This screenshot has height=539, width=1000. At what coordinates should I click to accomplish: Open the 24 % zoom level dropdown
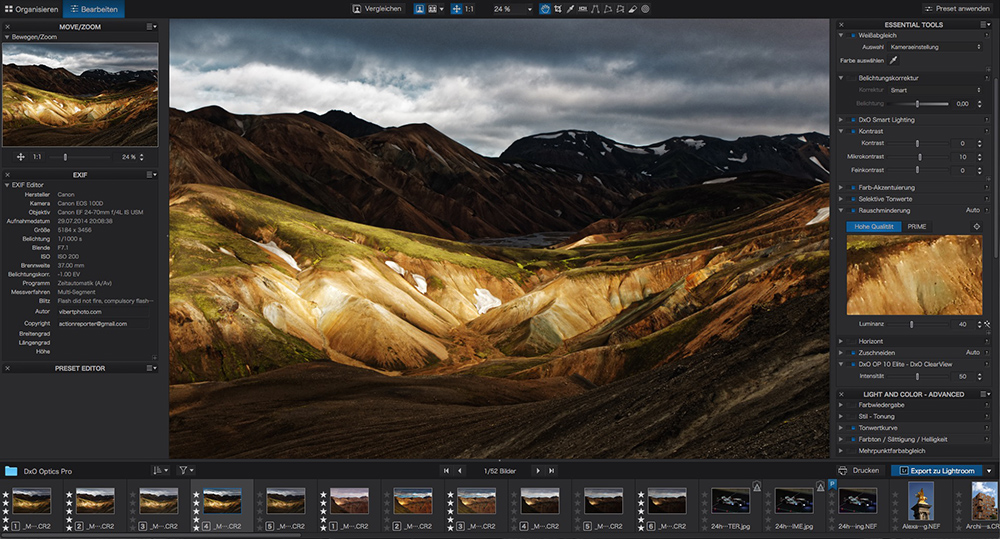pyautogui.click(x=509, y=8)
